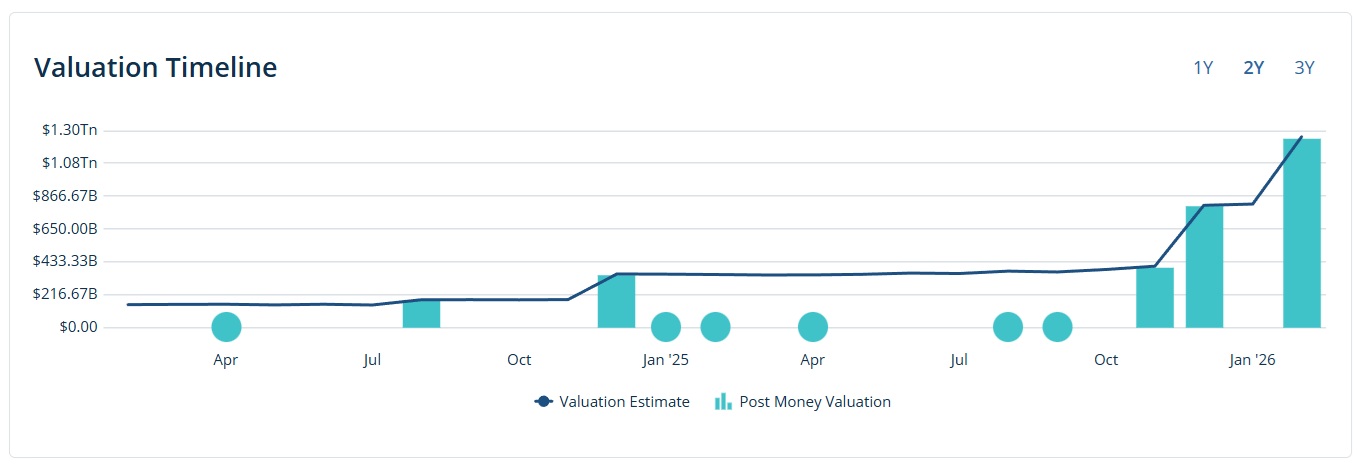Toggle Post Money Valuation legend series
The height and width of the screenshot is (469, 1362).
pyautogui.click(x=803, y=402)
